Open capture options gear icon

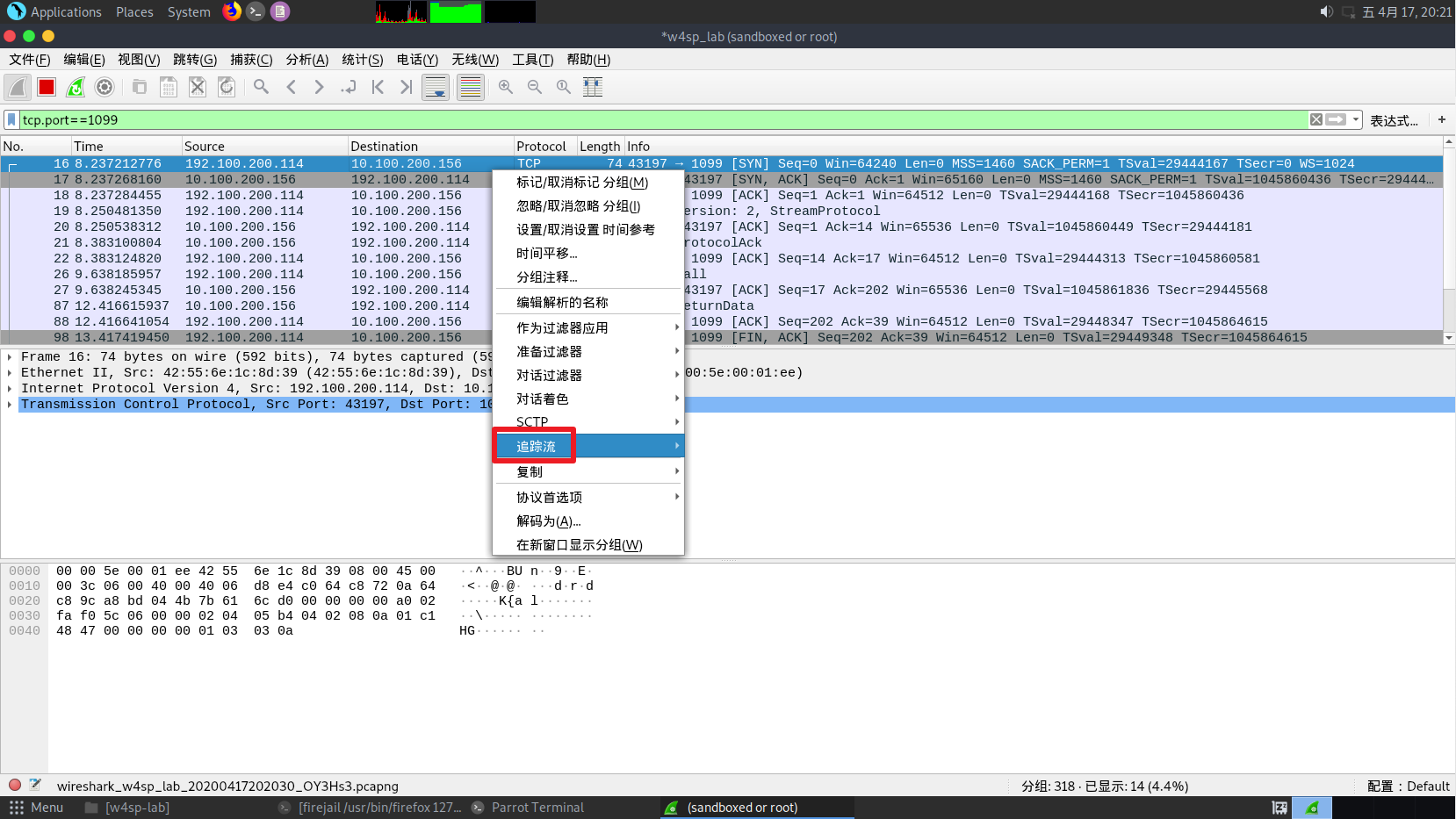pos(105,87)
